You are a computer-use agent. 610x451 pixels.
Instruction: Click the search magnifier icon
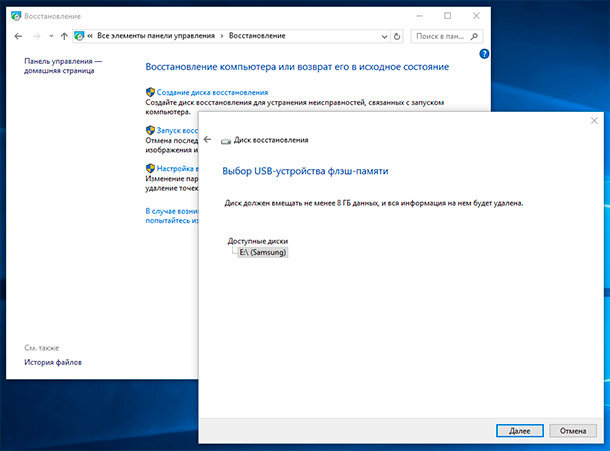tap(474, 36)
